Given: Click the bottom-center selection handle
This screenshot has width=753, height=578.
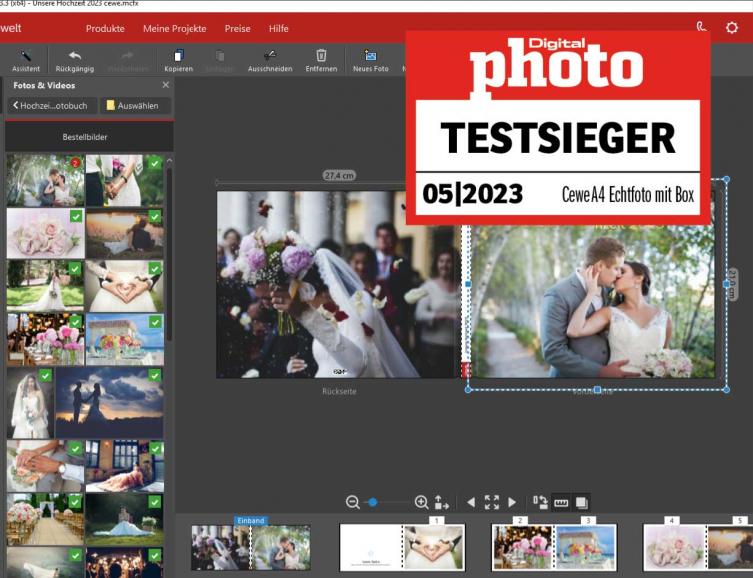Looking at the screenshot, I should pos(597,390).
